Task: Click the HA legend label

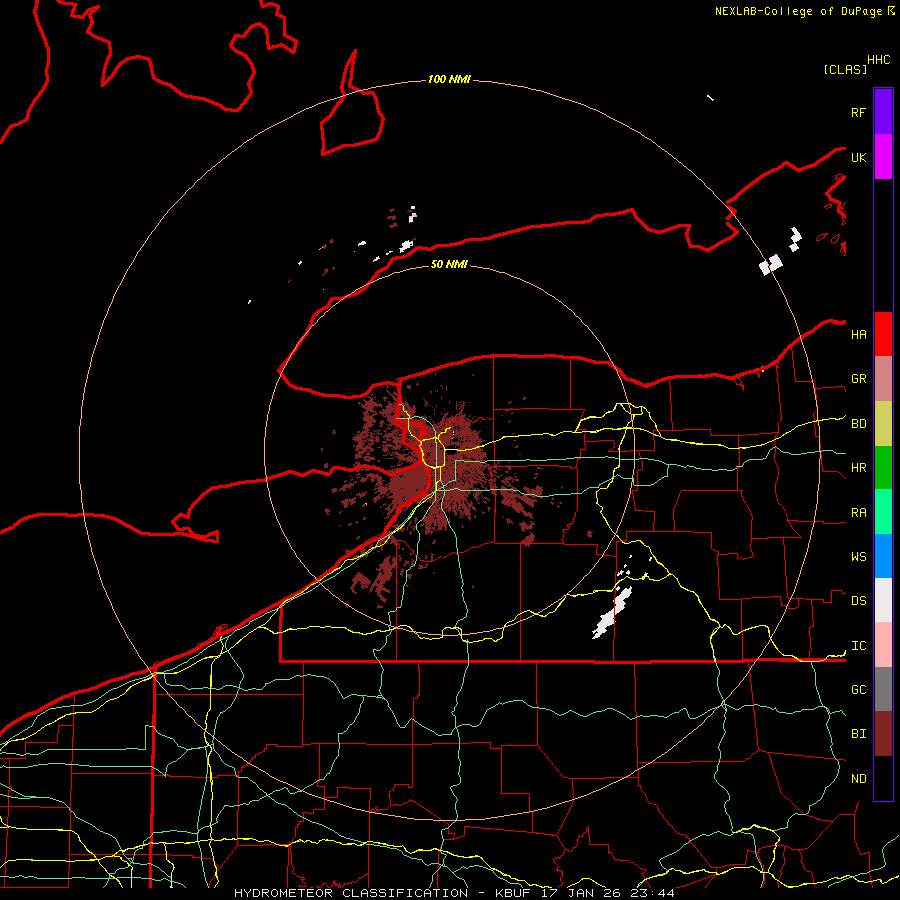Action: 859,334
